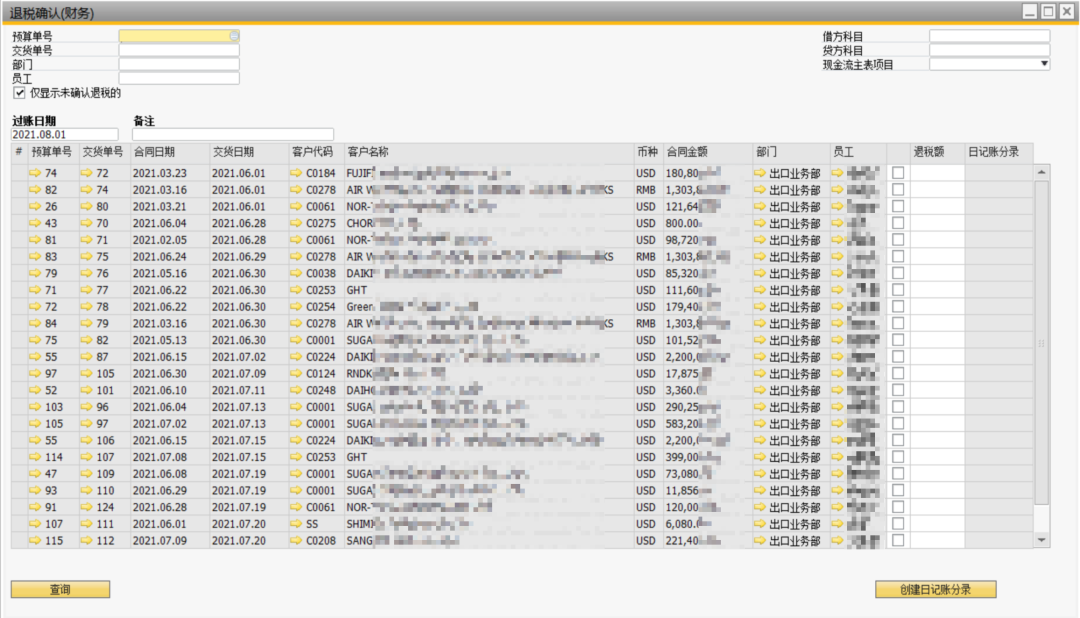The image size is (1080, 618).
Task: Untick 仅显示未确认退税的 checkbox
Action: click(x=19, y=93)
